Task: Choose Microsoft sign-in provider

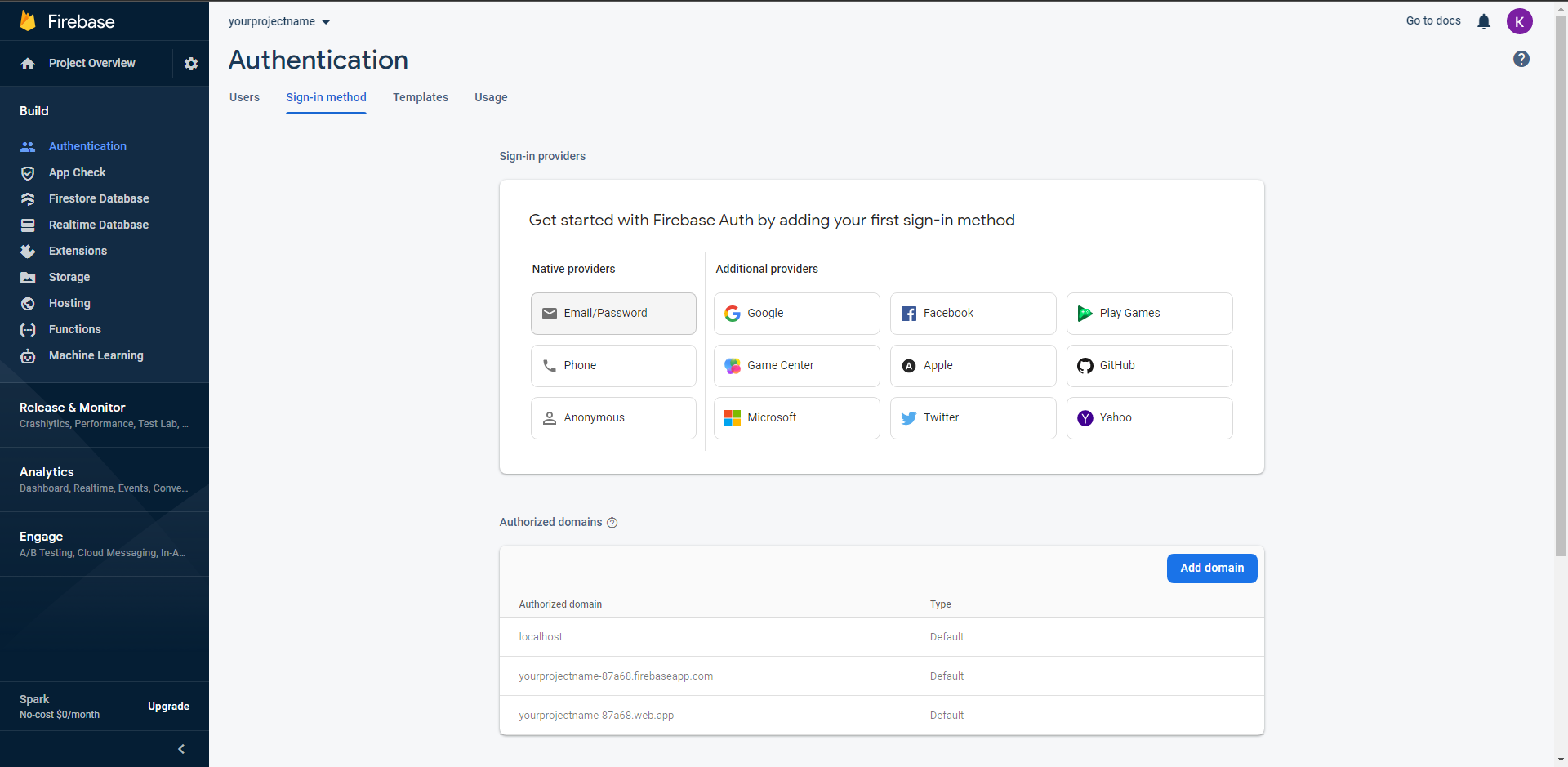Action: [797, 418]
